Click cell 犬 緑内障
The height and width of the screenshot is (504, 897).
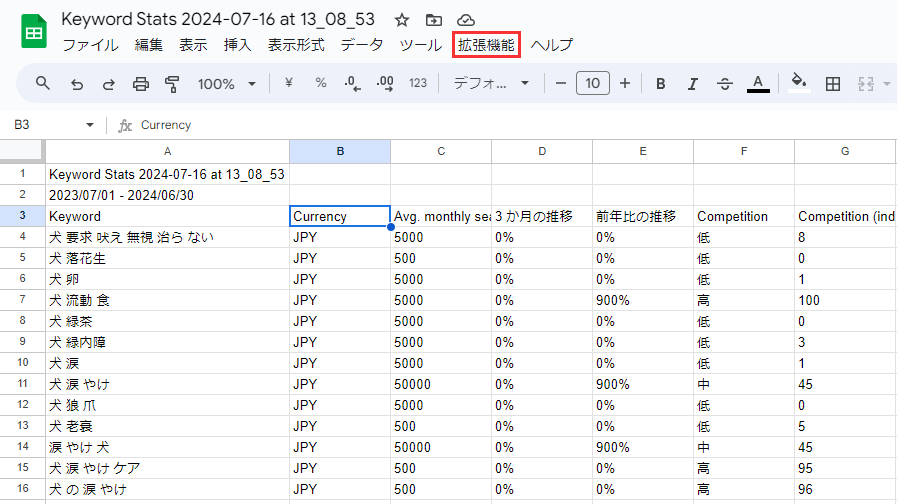[168, 342]
